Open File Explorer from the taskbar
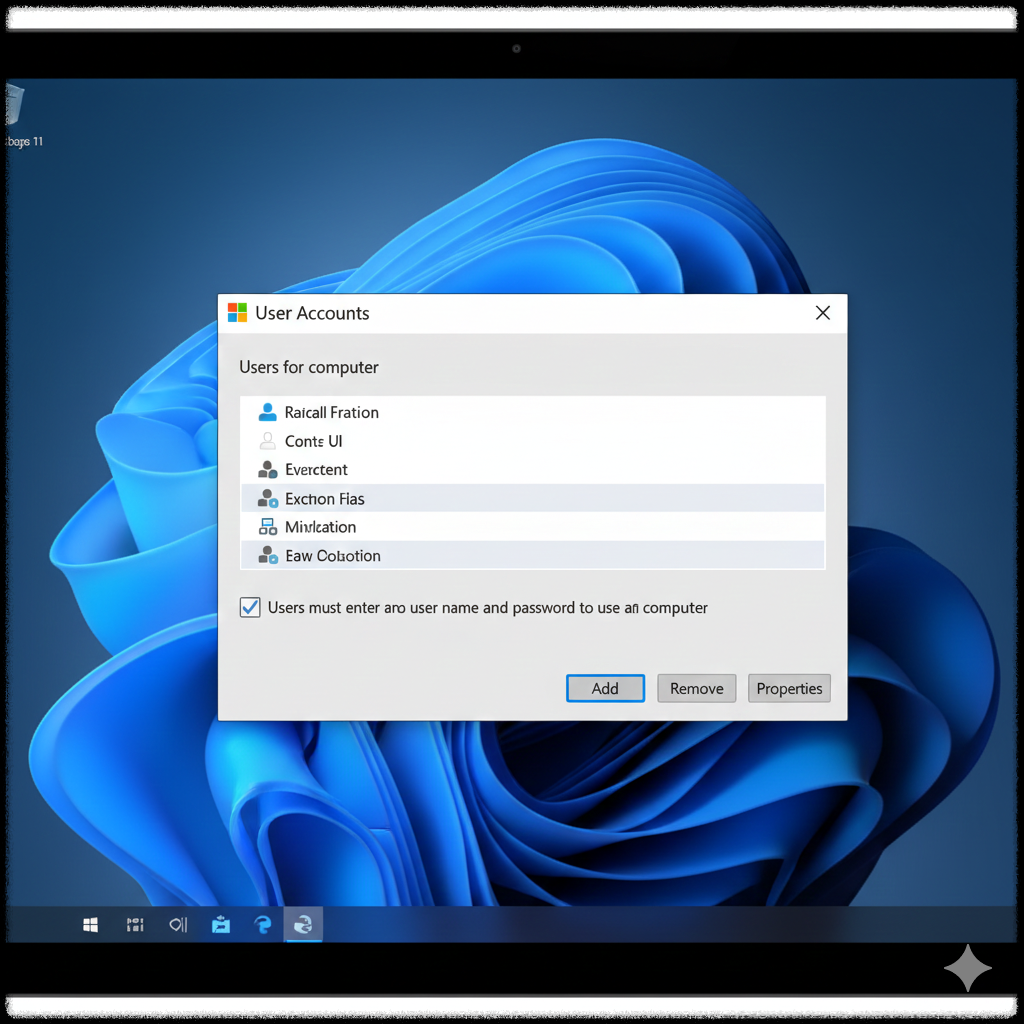 tap(221, 925)
